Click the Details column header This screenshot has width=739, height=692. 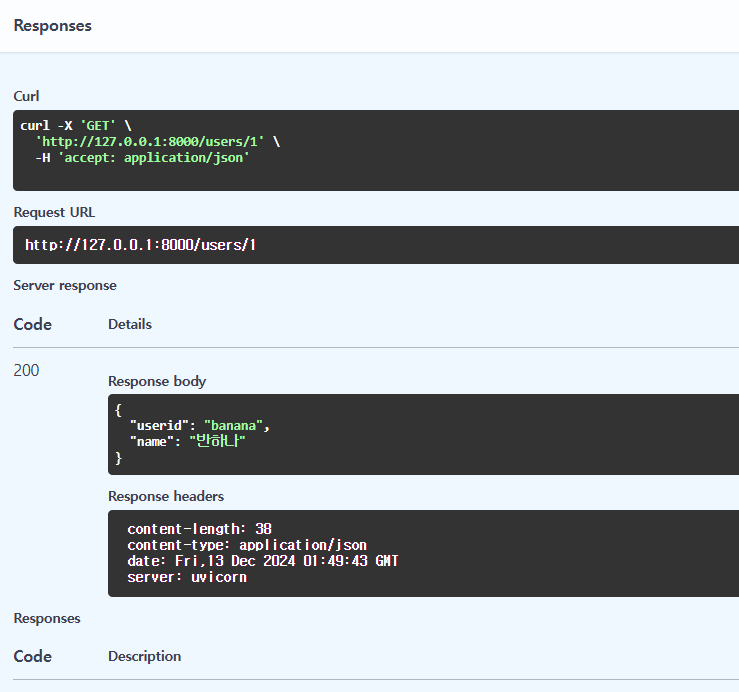[x=130, y=324]
